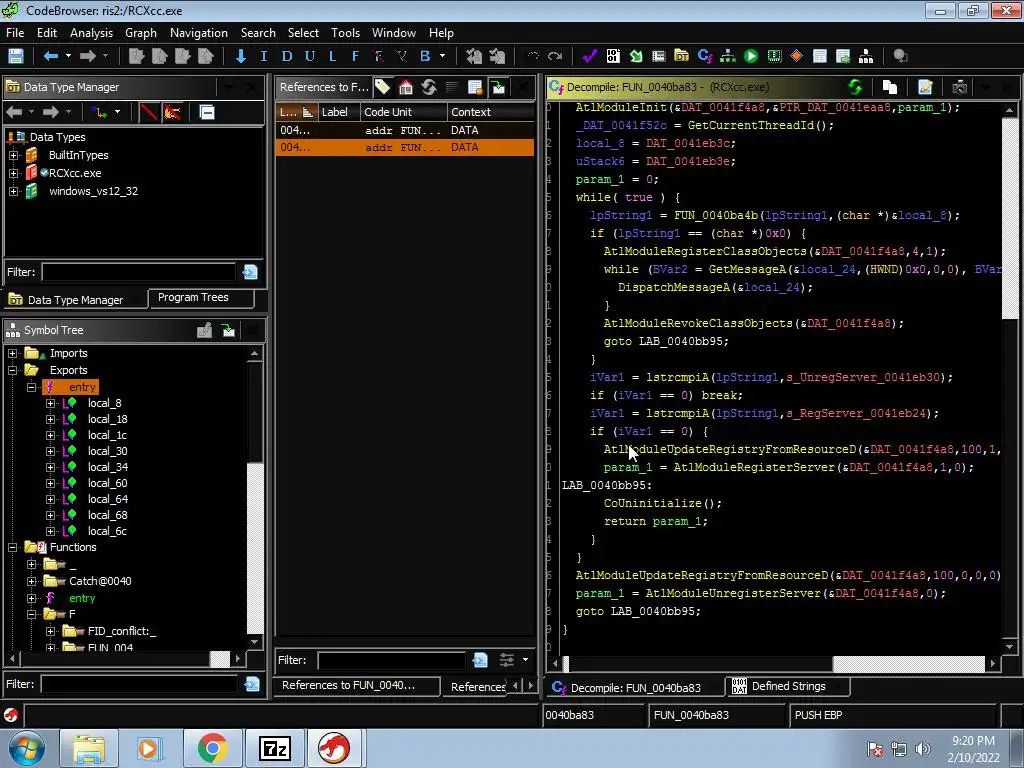Viewport: 1024px width, 768px height.
Task: Click the 'L' next label navigation icon
Action: point(332,56)
